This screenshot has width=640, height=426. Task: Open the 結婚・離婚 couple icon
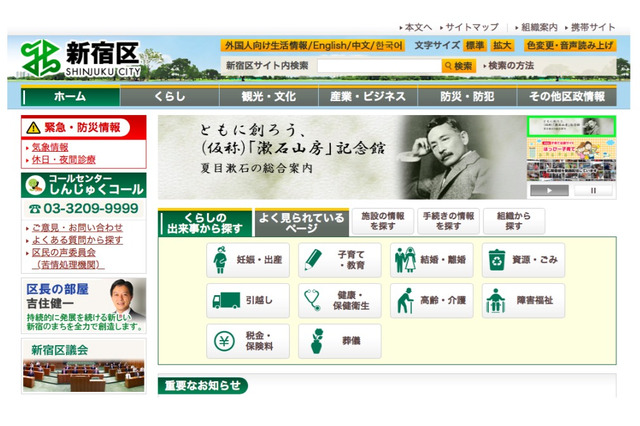[x=431, y=260]
